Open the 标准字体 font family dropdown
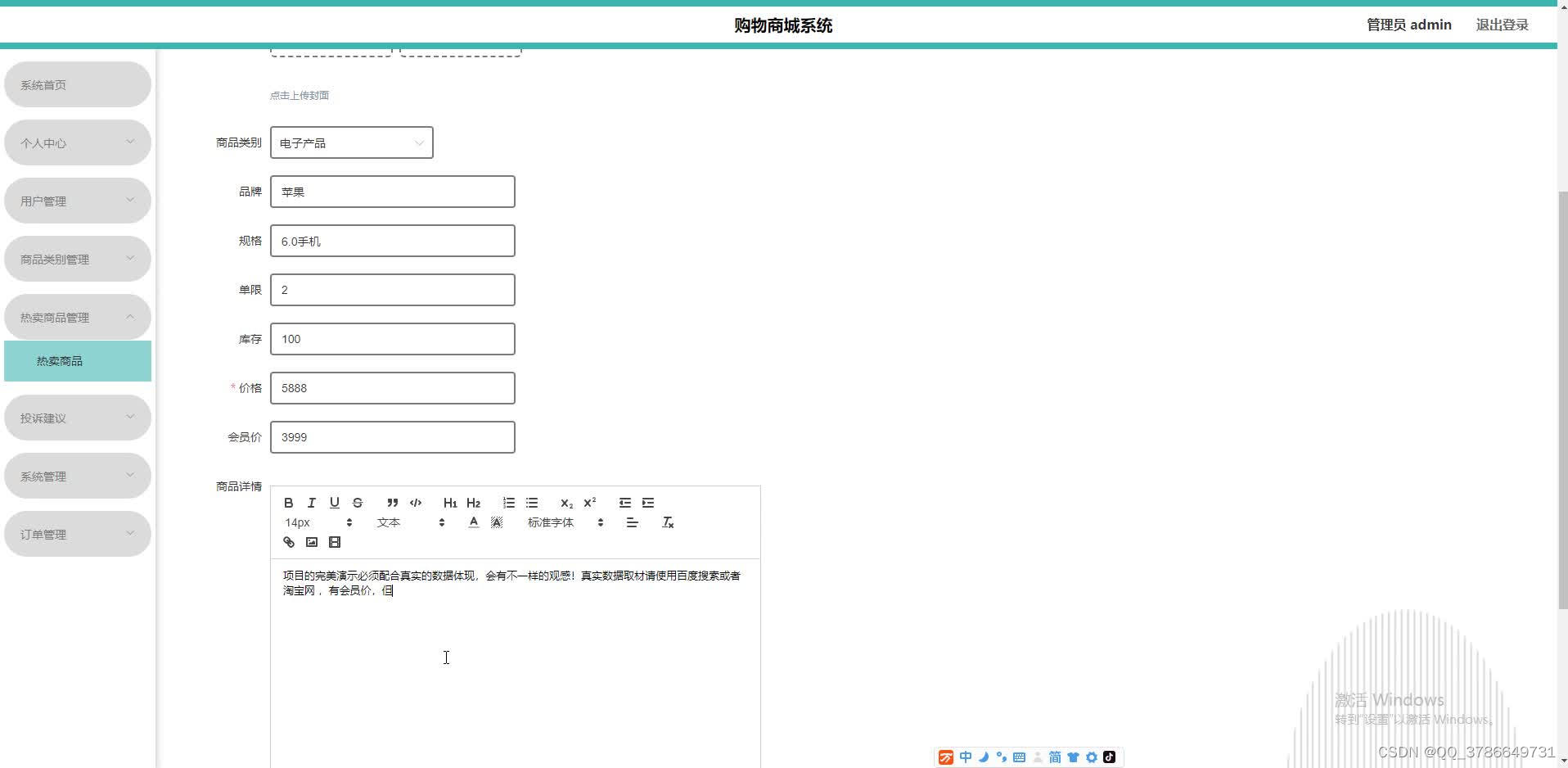This screenshot has width=1568, height=768. pos(565,522)
